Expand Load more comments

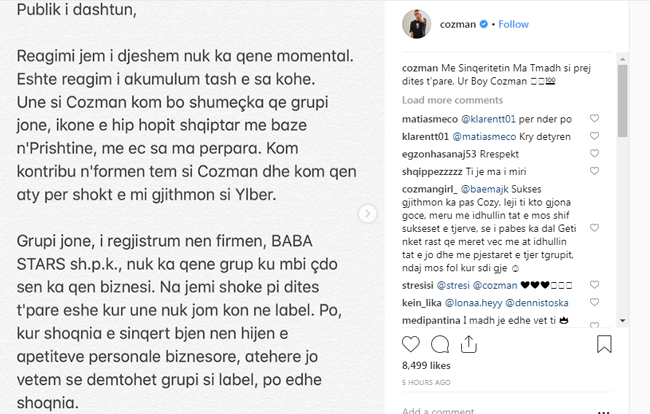[452, 100]
